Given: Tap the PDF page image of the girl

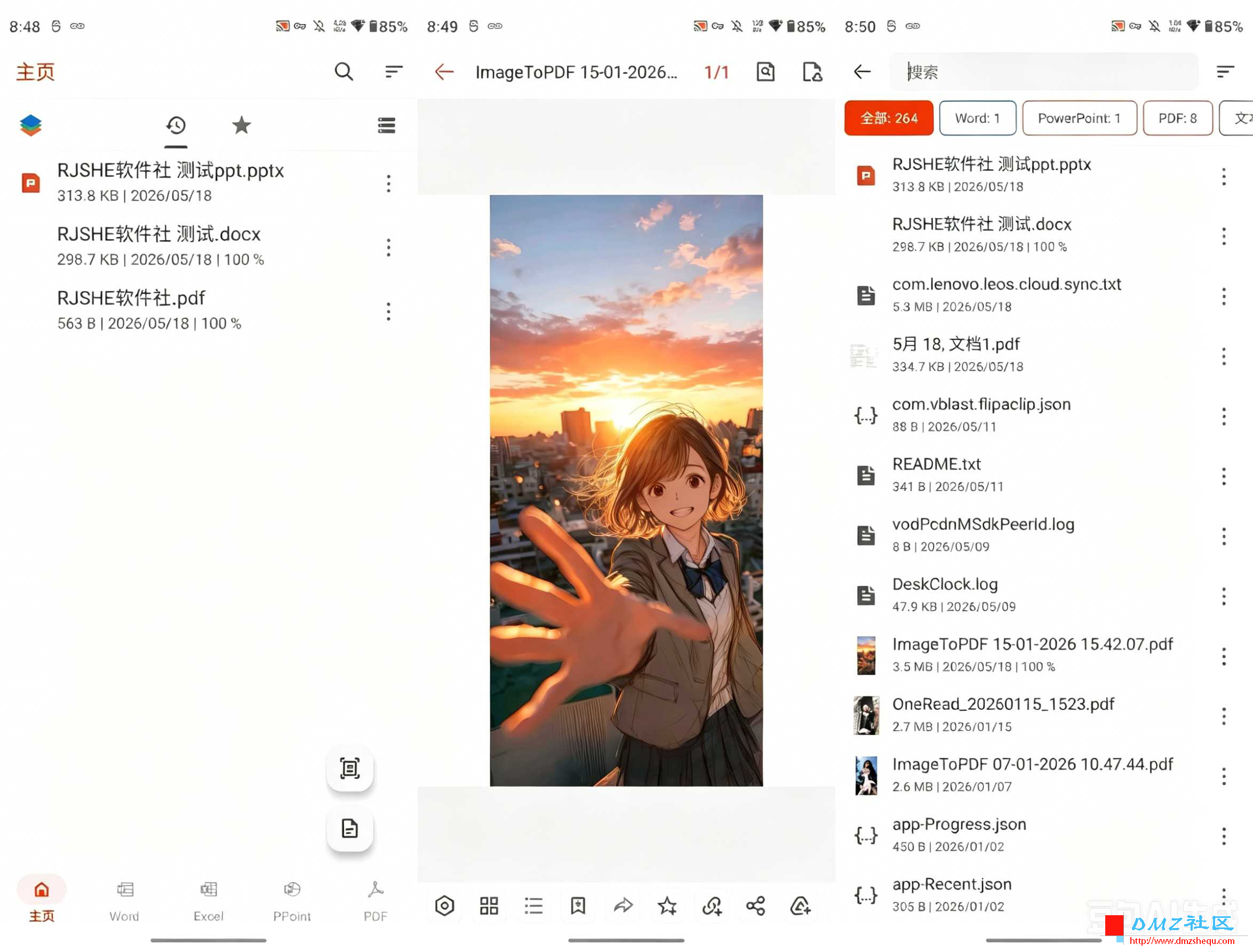Looking at the screenshot, I should click(626, 491).
